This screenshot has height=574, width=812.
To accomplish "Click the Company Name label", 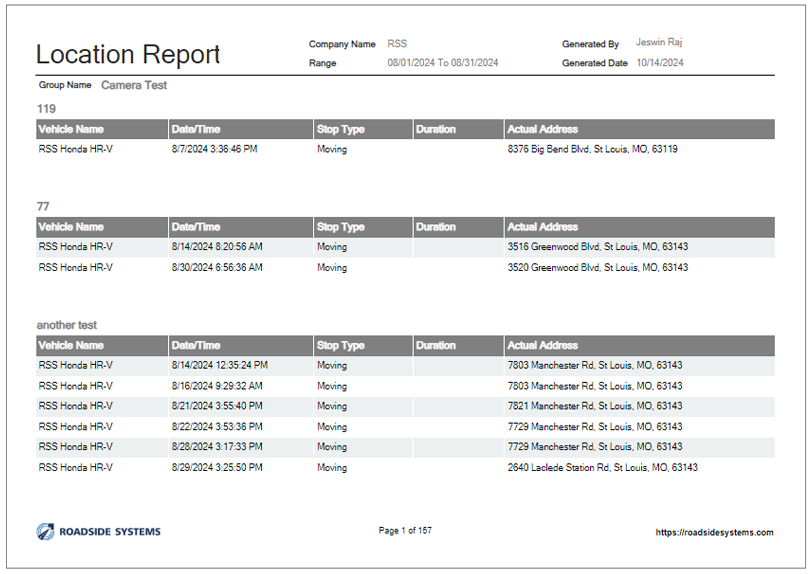I will pos(342,44).
